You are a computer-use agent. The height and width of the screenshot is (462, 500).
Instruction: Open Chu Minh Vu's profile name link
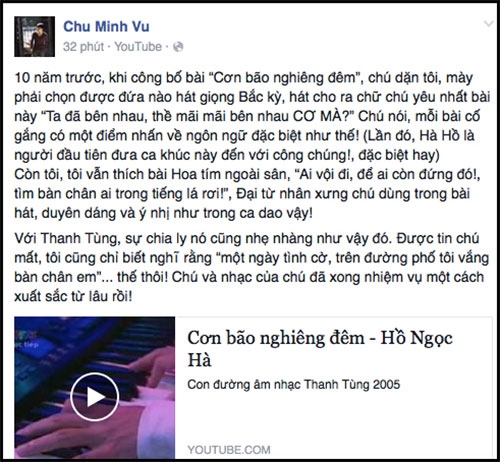(x=106, y=27)
